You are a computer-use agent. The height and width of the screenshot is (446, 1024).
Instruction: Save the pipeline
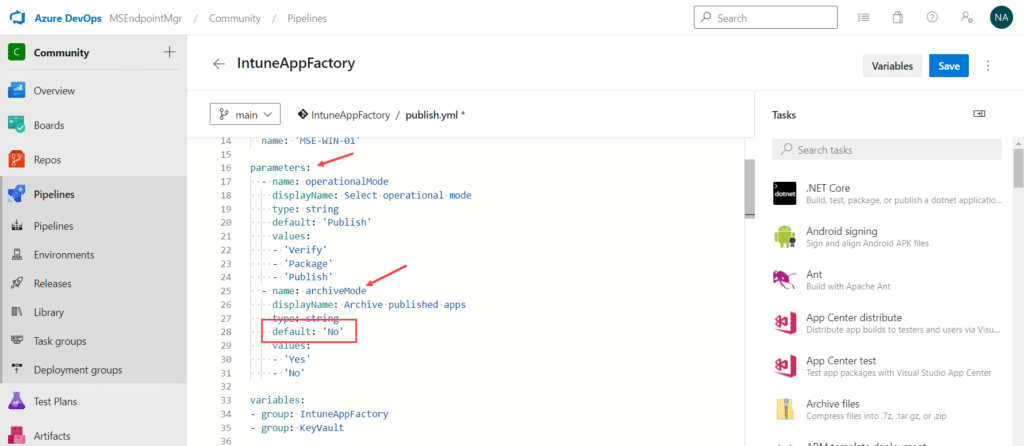[x=949, y=66]
